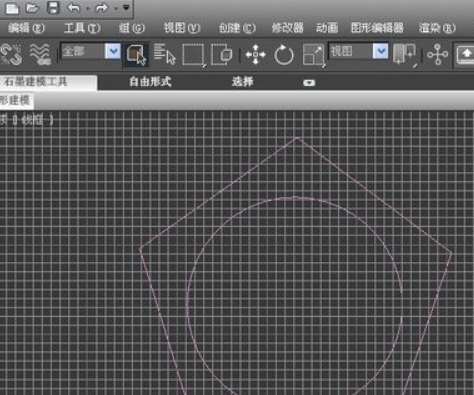
Task: Click the Bind to Space Warp icon
Action: coord(40,54)
